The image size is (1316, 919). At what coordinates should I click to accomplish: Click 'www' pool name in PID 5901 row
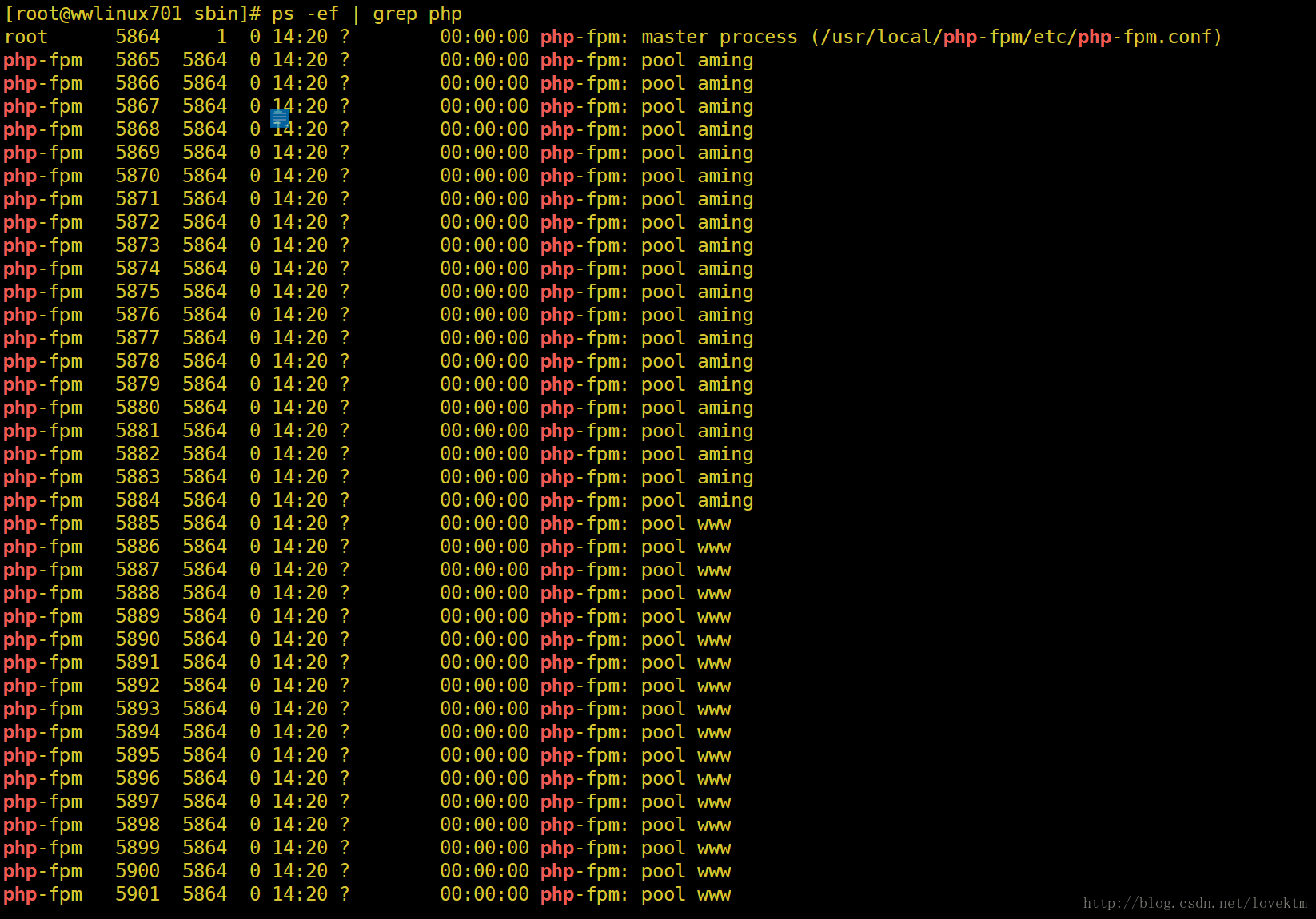714,895
